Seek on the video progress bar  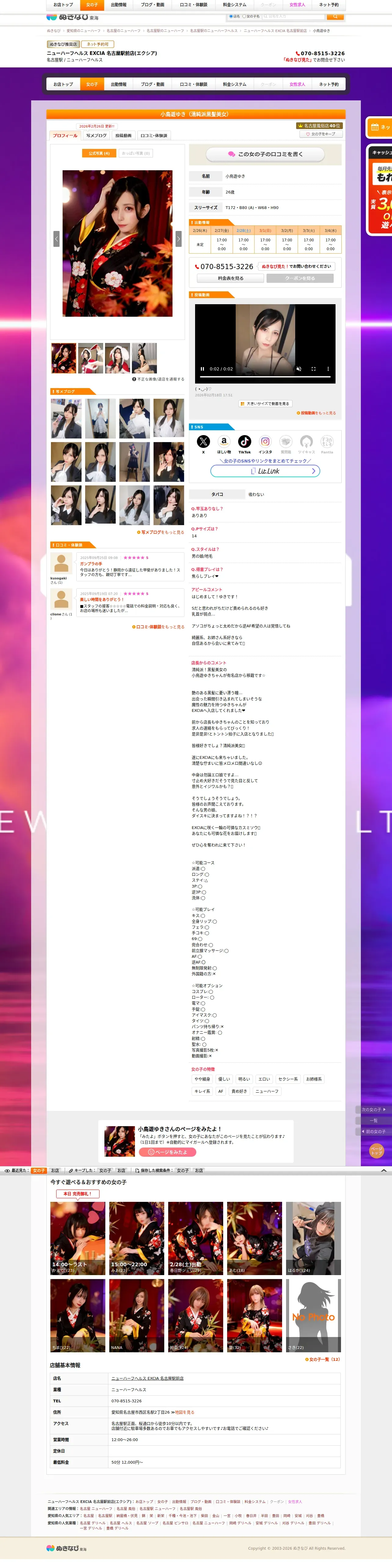click(x=265, y=377)
